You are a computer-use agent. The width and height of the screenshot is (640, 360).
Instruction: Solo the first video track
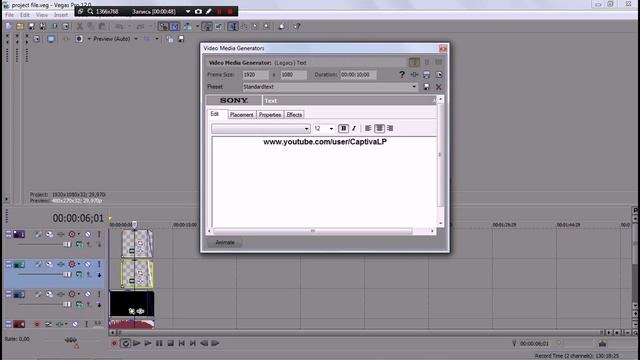click(99, 234)
